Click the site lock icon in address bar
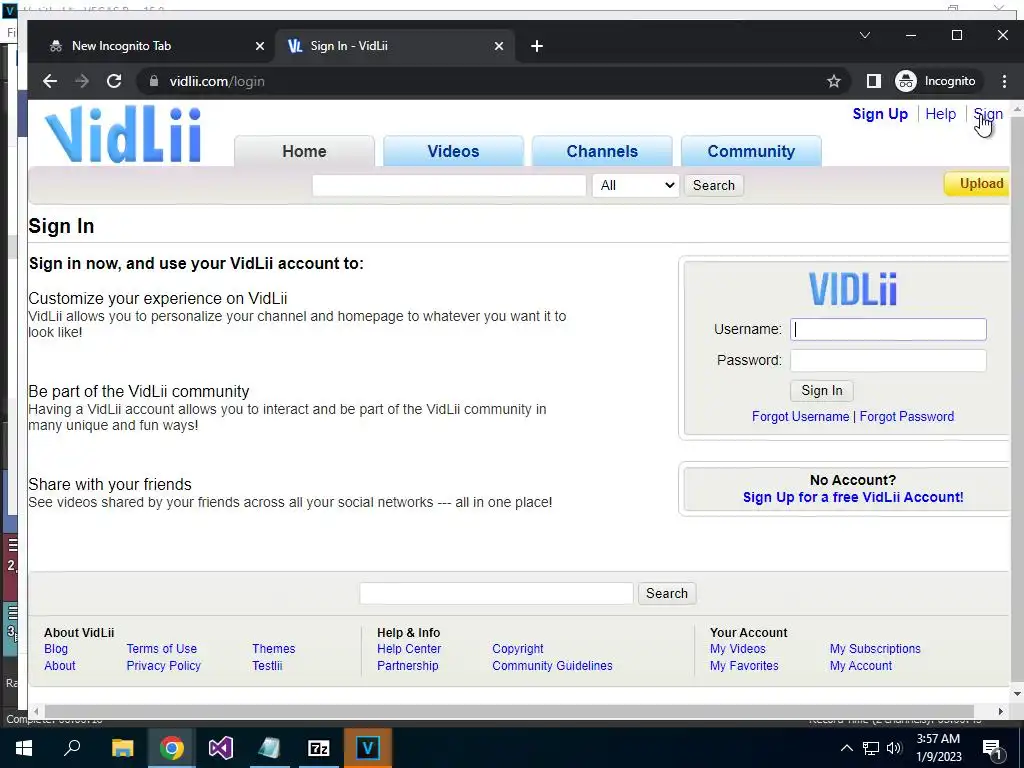 point(153,81)
